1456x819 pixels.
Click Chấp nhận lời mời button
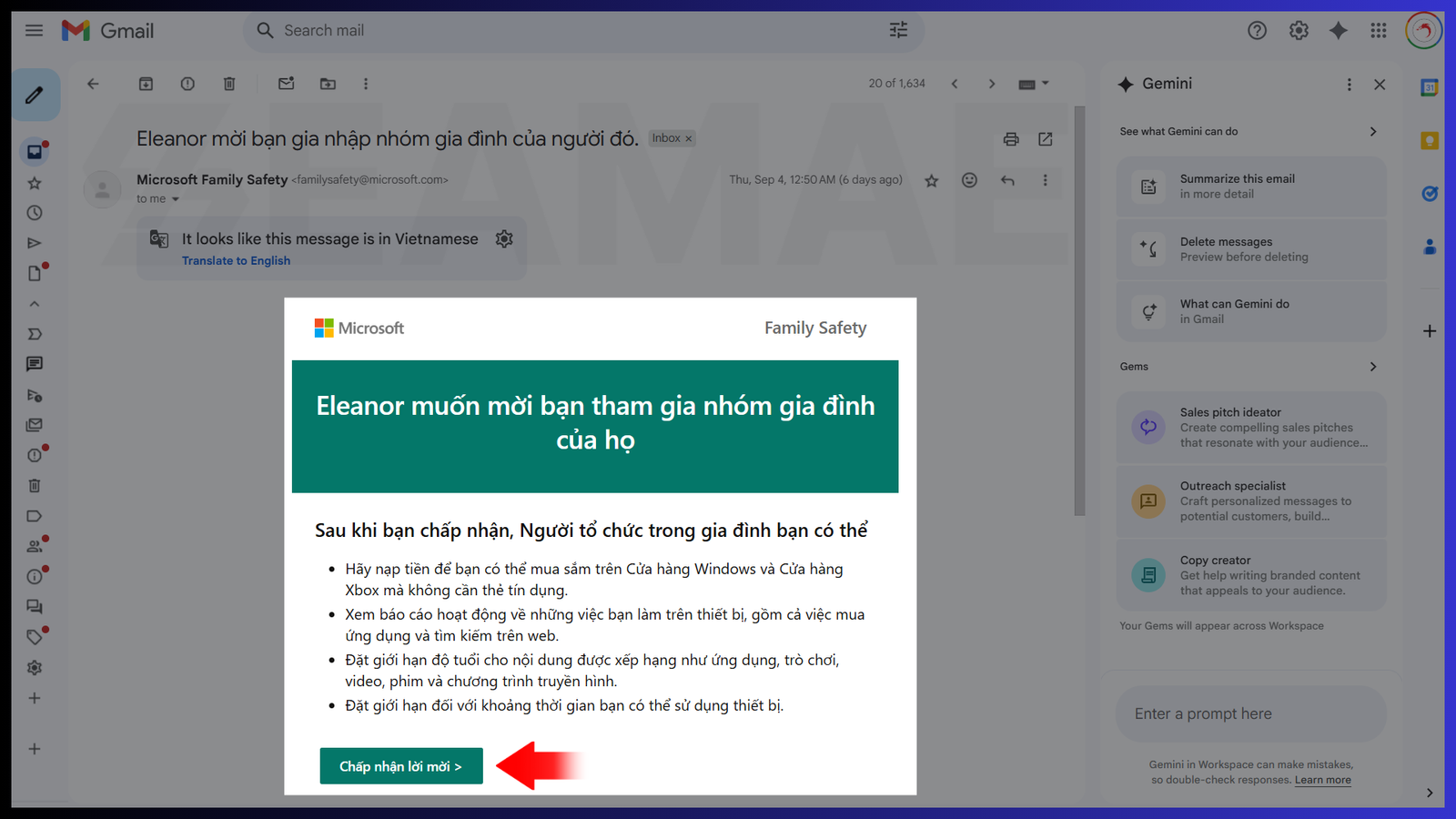point(401,766)
